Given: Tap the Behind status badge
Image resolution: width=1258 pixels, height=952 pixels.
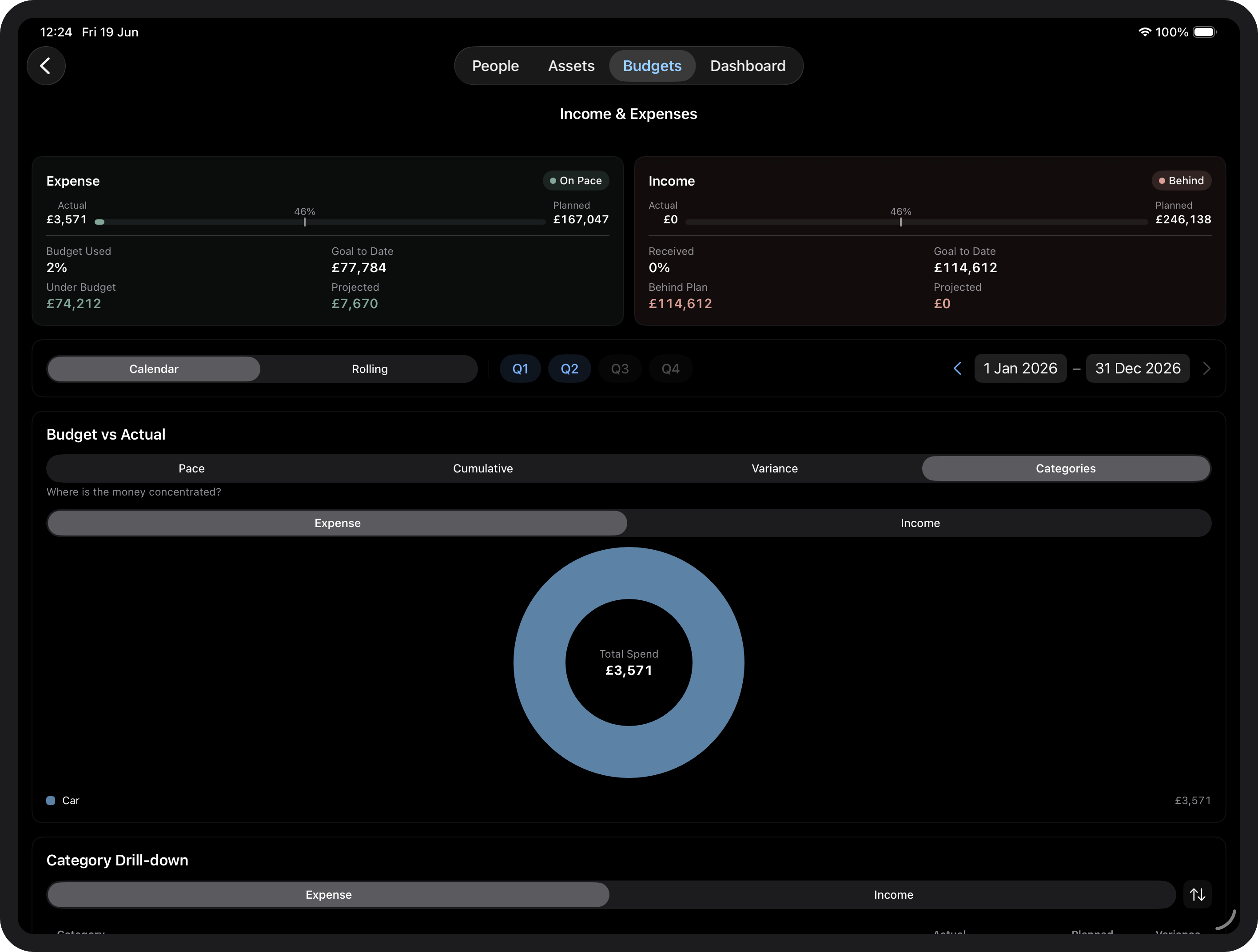Looking at the screenshot, I should [1181, 181].
